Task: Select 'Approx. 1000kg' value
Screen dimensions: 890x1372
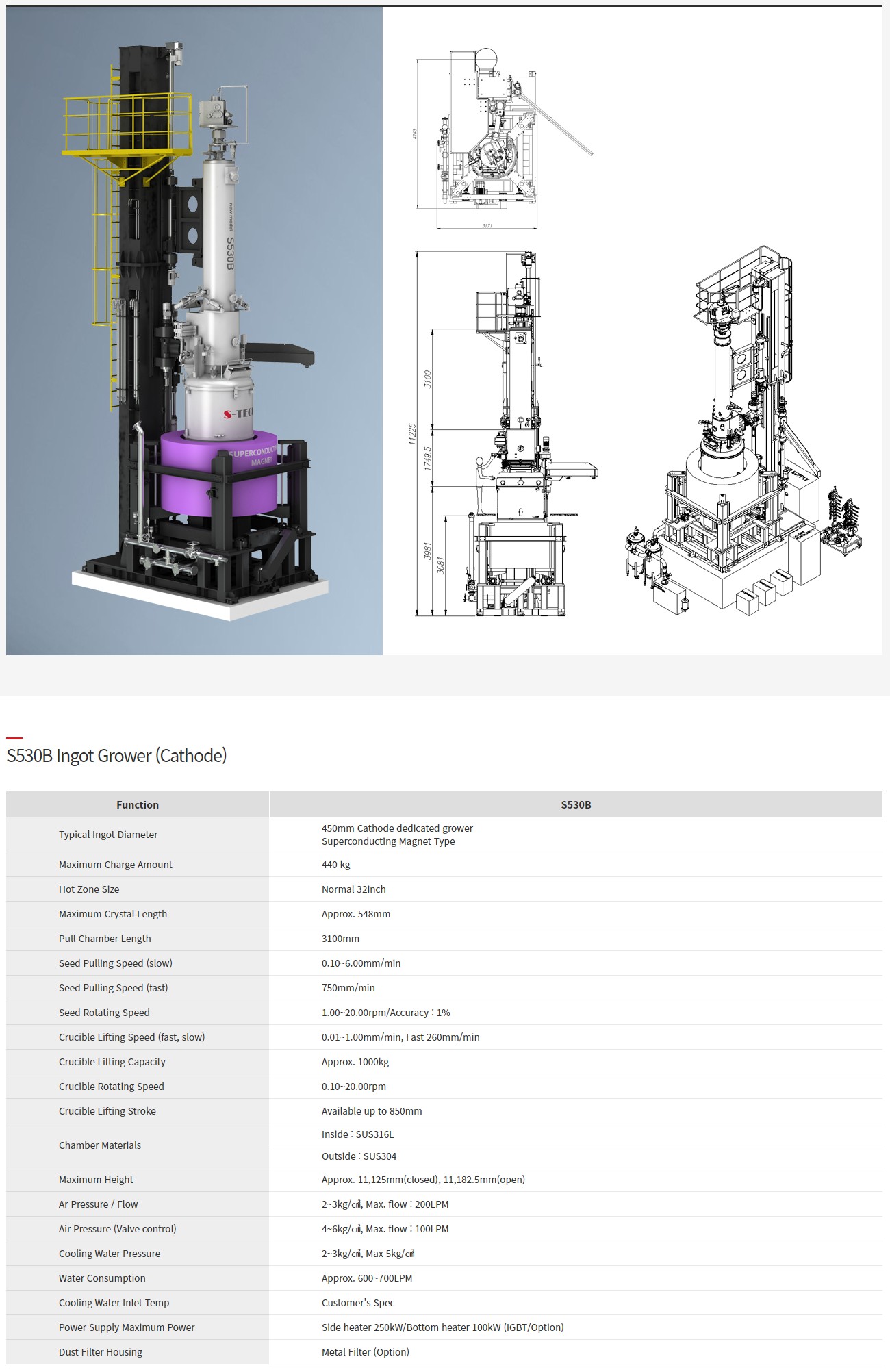Action: 355,1062
